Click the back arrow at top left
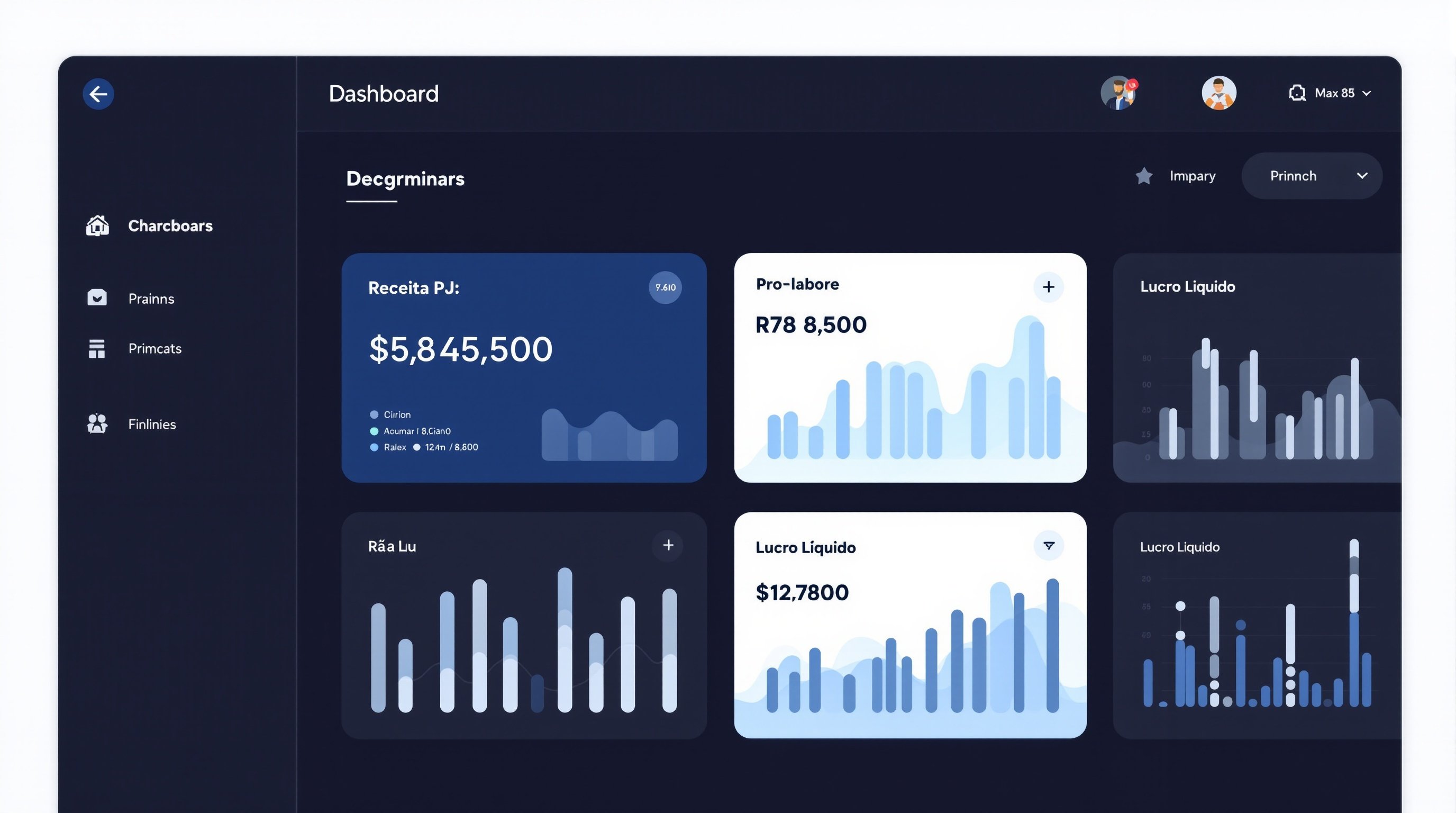The width and height of the screenshot is (1456, 813). (98, 93)
